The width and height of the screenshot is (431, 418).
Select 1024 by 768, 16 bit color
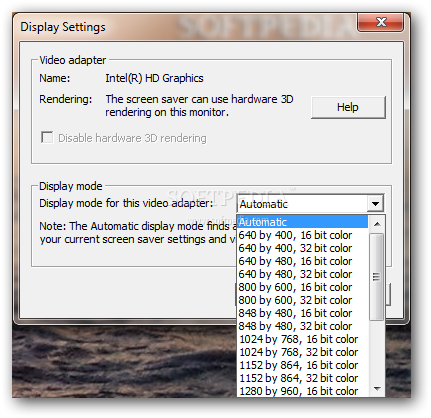303,339
